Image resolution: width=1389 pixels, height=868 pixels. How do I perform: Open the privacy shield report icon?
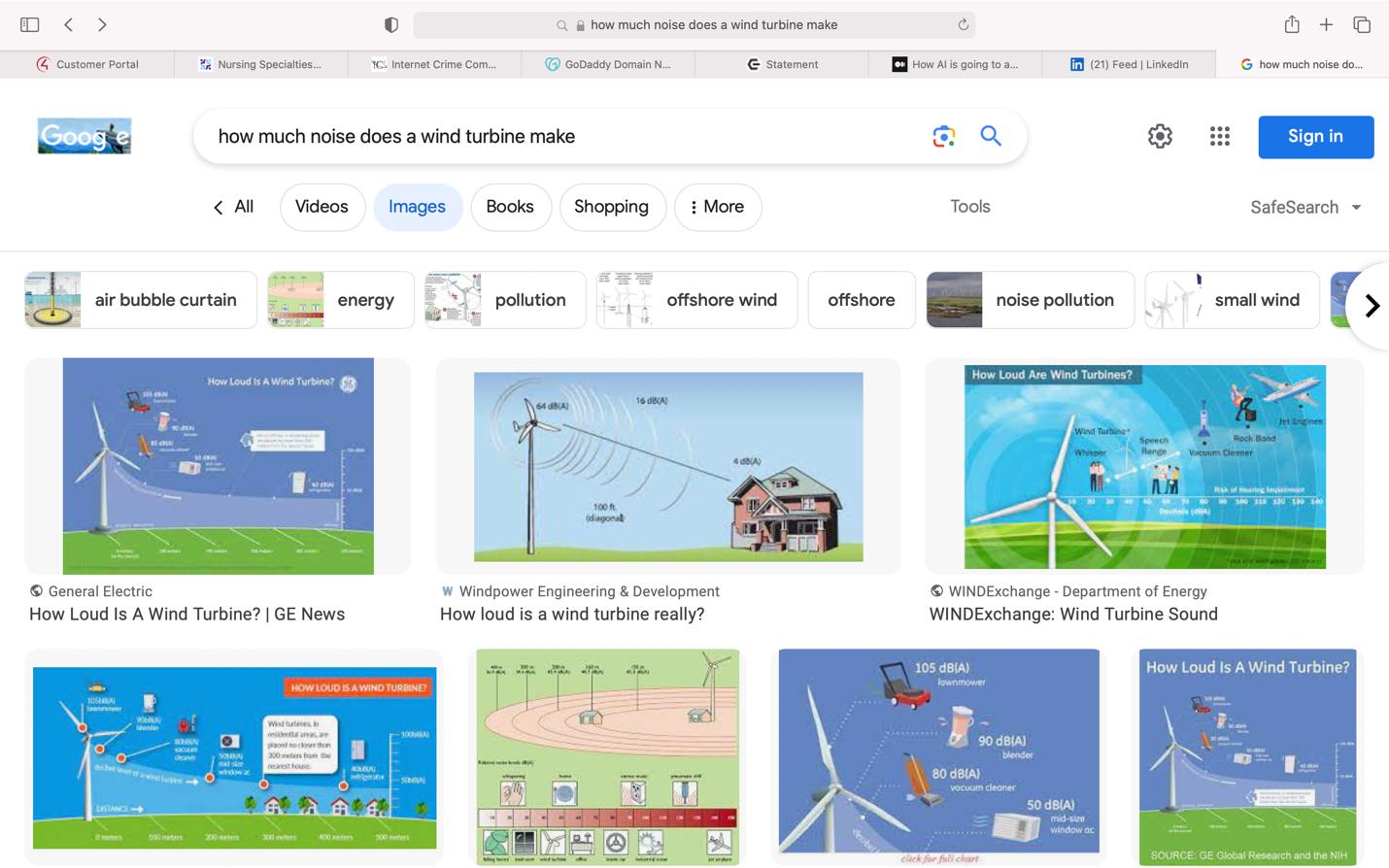pyautogui.click(x=390, y=25)
